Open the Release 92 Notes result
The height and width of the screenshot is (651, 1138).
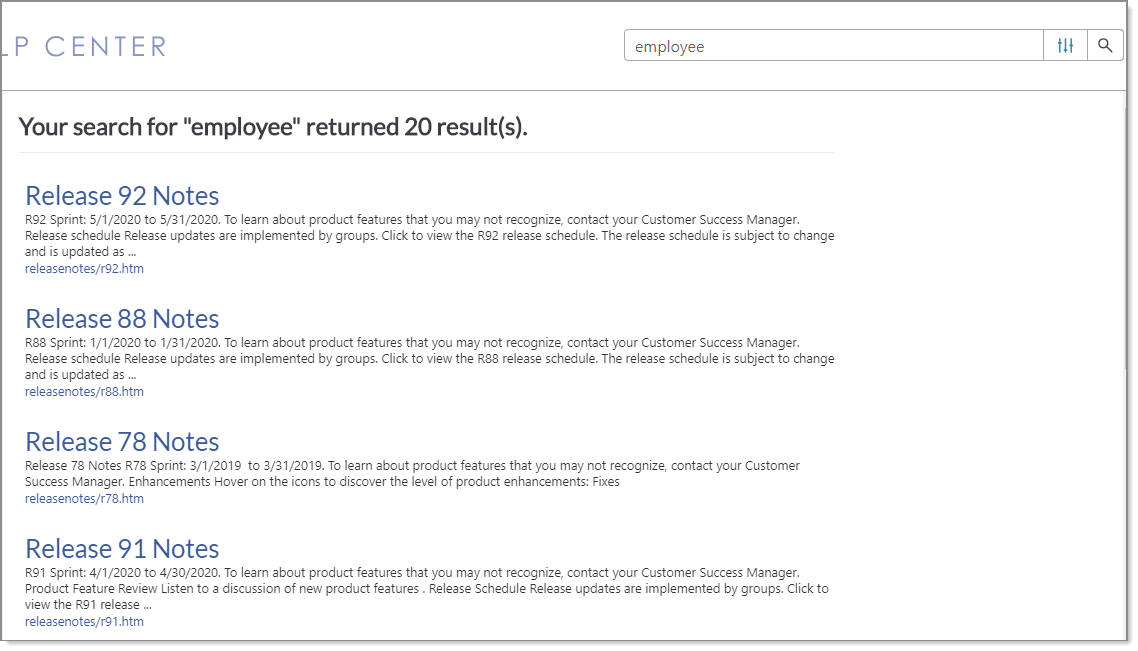point(122,196)
